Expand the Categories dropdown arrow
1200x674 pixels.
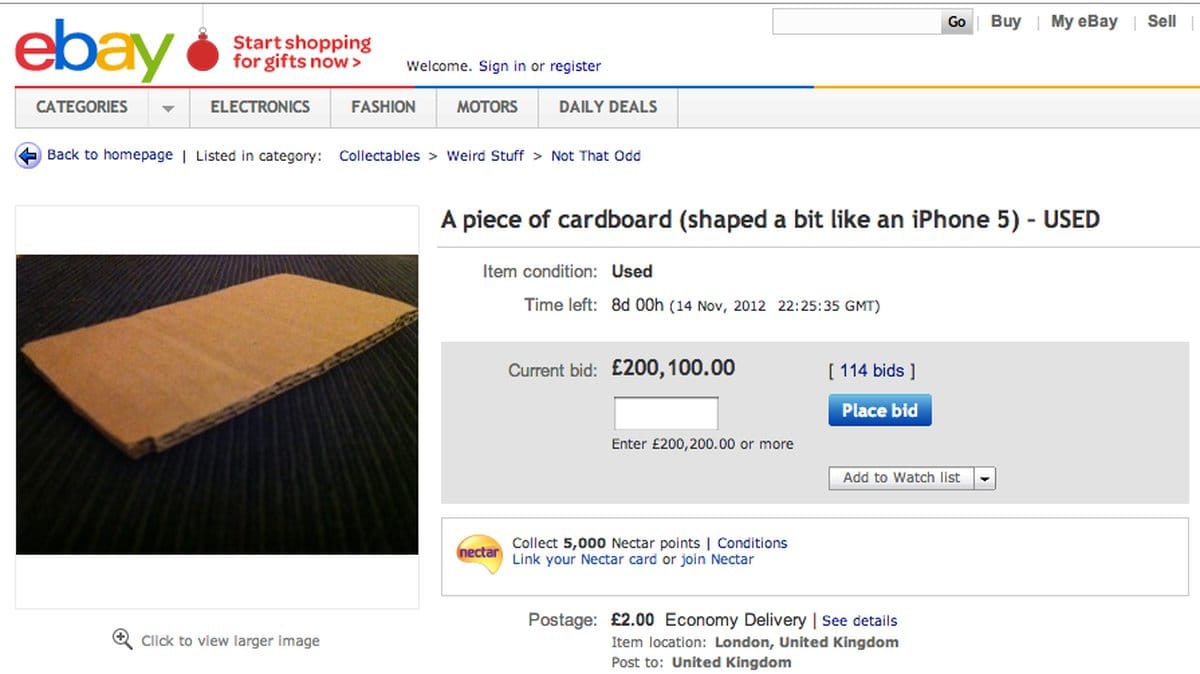(x=168, y=108)
